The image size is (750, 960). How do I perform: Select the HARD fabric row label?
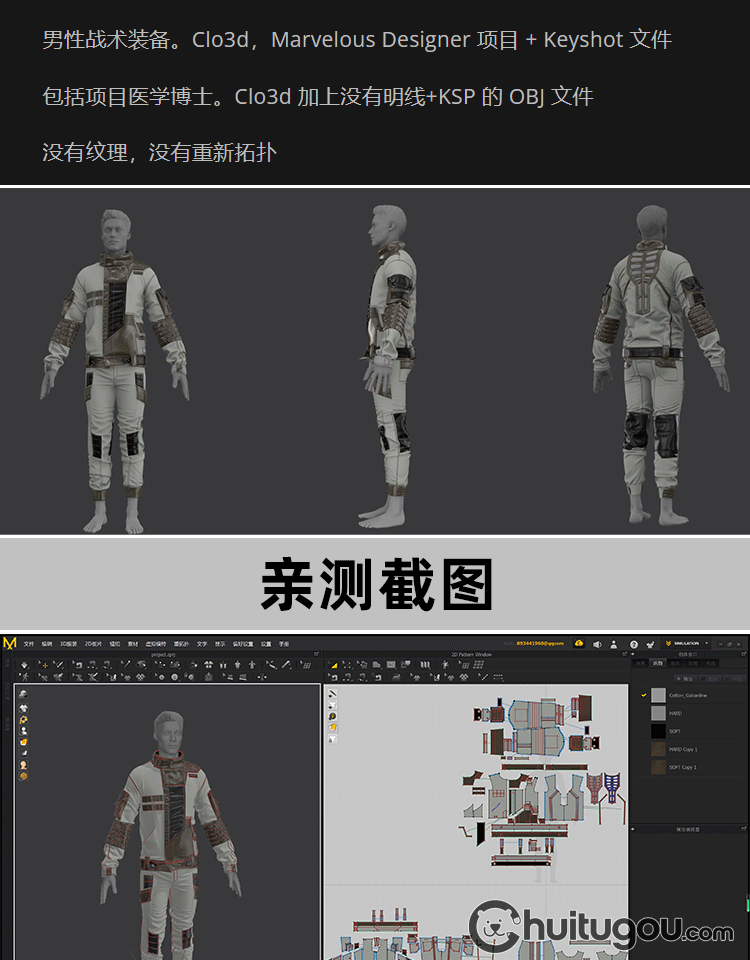(x=675, y=713)
